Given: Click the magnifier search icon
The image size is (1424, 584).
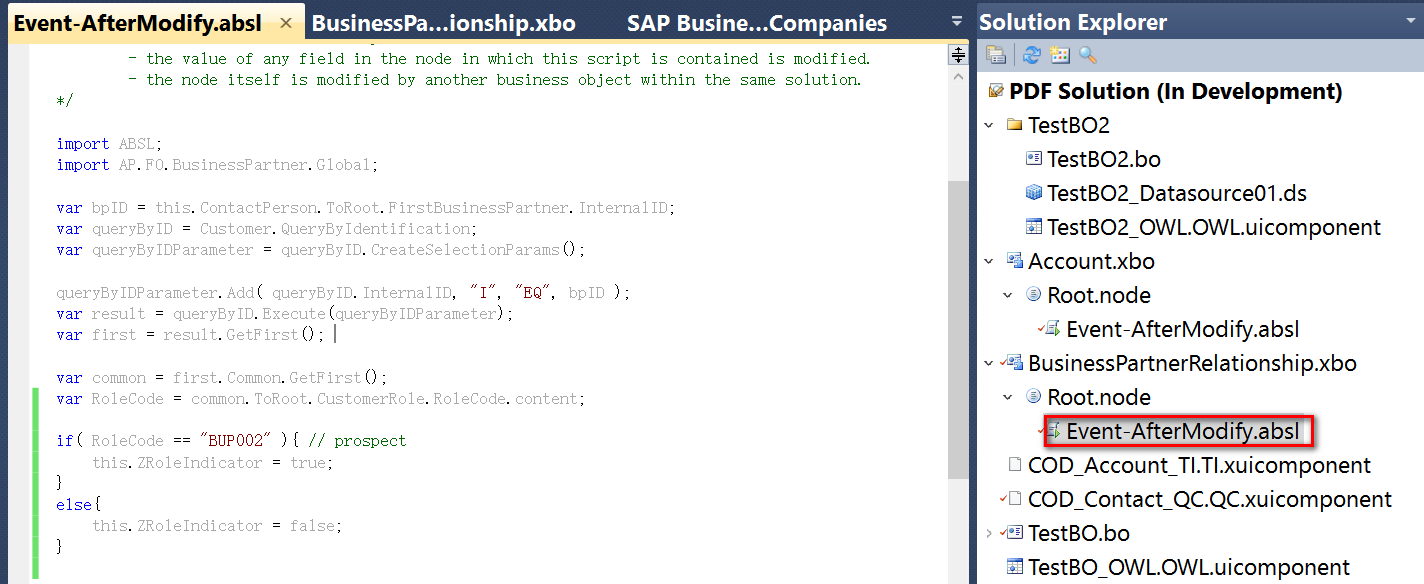Looking at the screenshot, I should [1087, 55].
